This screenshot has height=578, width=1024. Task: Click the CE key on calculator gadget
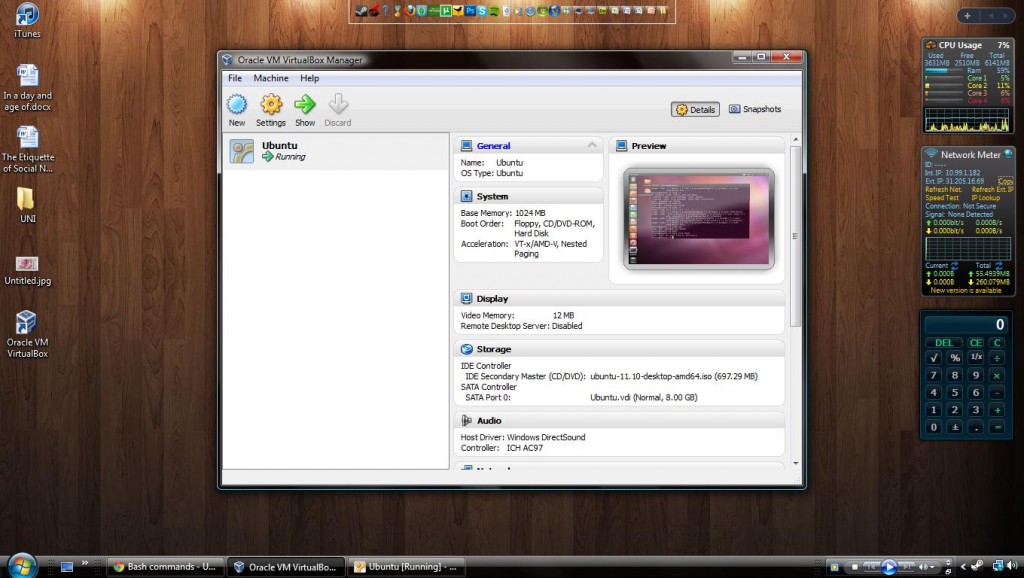[x=976, y=342]
